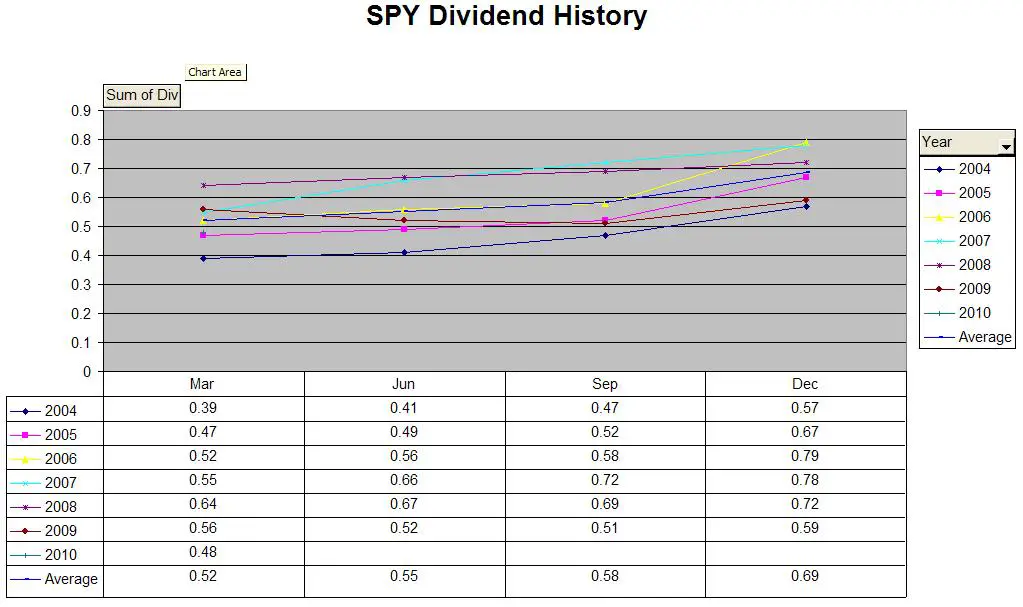Viewport: 1023px width, 607px height.
Task: Click the 0.5 value axis label
Action: click(x=82, y=227)
